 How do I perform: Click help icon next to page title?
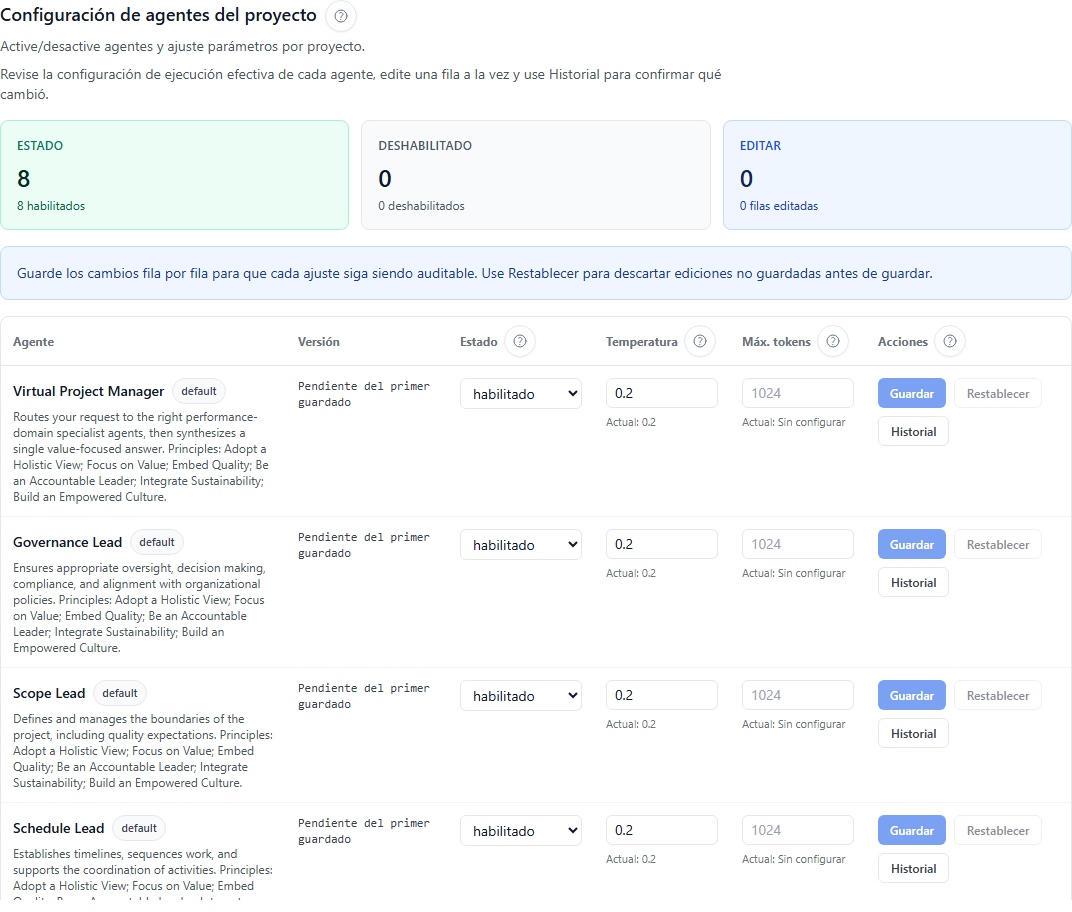pos(341,17)
